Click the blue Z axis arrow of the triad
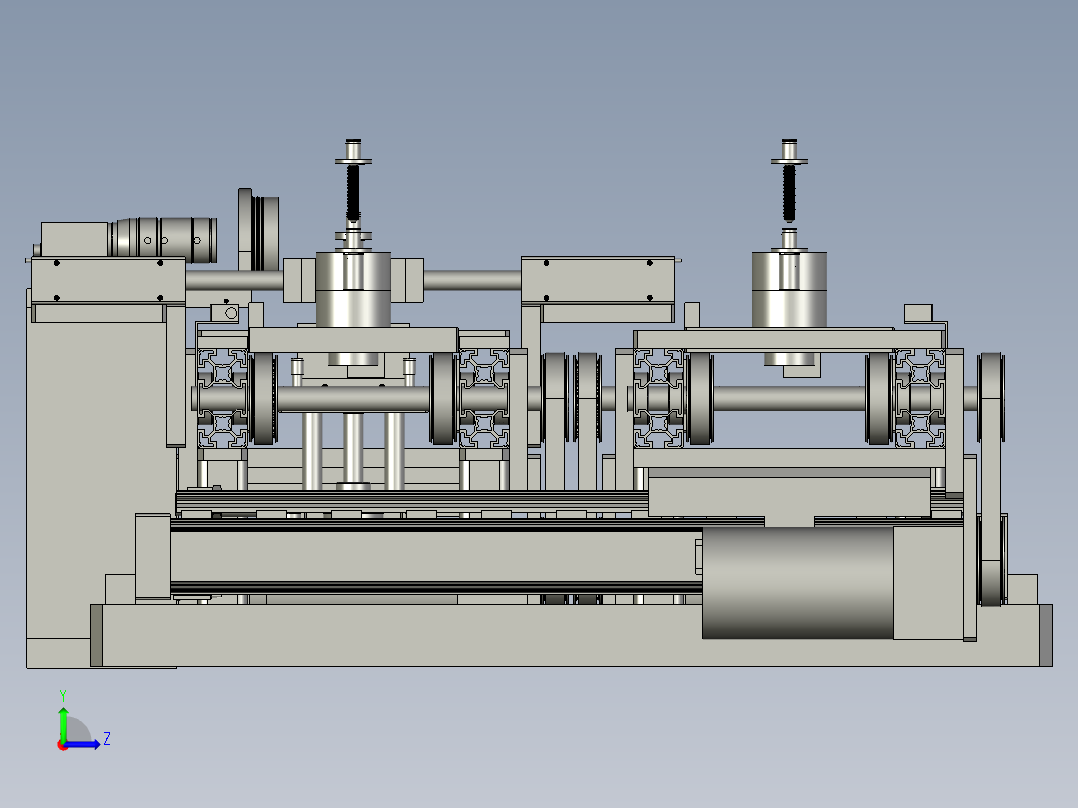 pos(84,744)
